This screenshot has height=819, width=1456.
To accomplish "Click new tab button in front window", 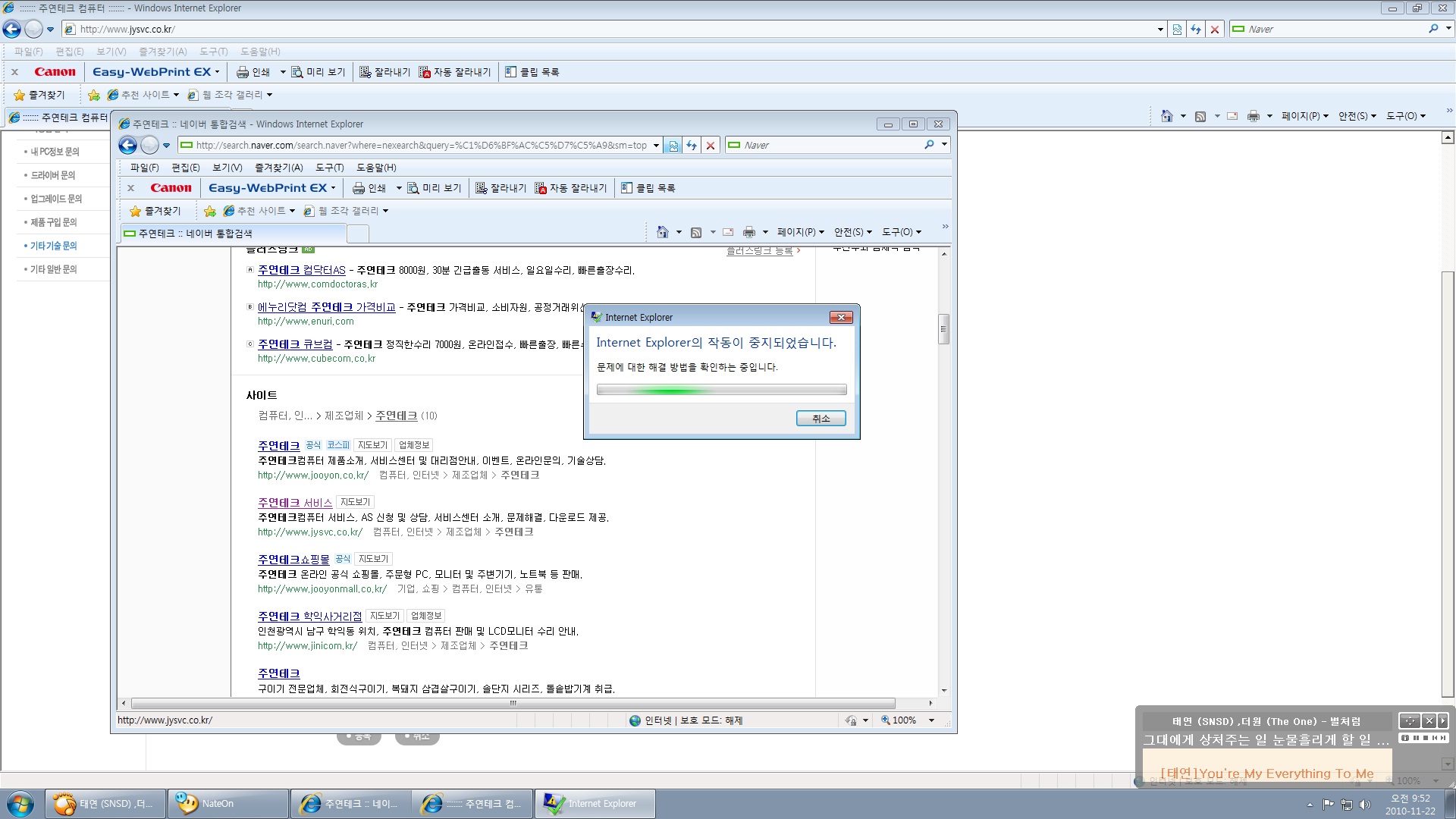I will (x=358, y=234).
